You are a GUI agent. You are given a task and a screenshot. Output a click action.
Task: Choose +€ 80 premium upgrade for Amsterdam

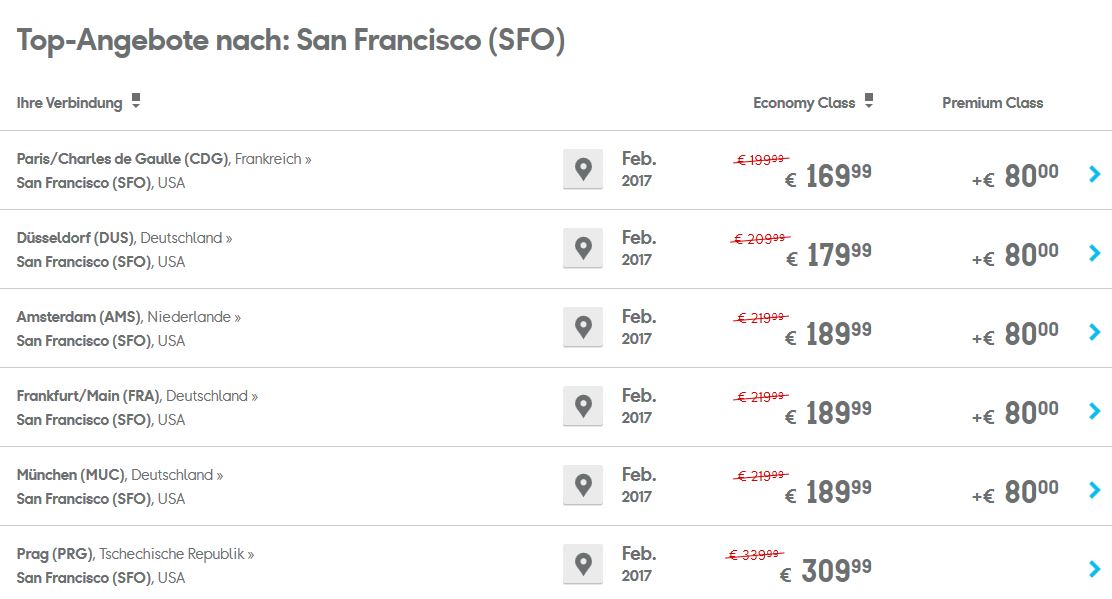click(x=1015, y=334)
